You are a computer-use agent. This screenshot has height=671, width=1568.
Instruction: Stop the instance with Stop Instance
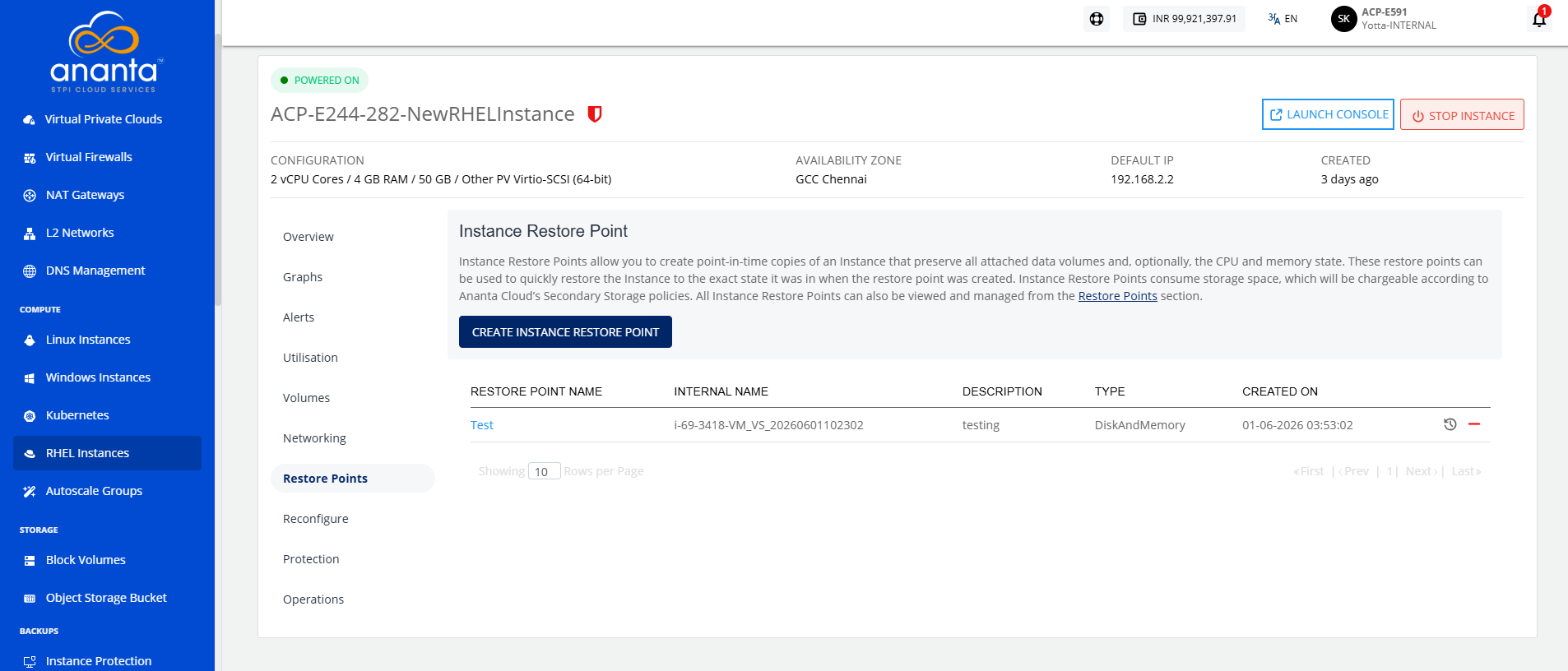click(1462, 114)
